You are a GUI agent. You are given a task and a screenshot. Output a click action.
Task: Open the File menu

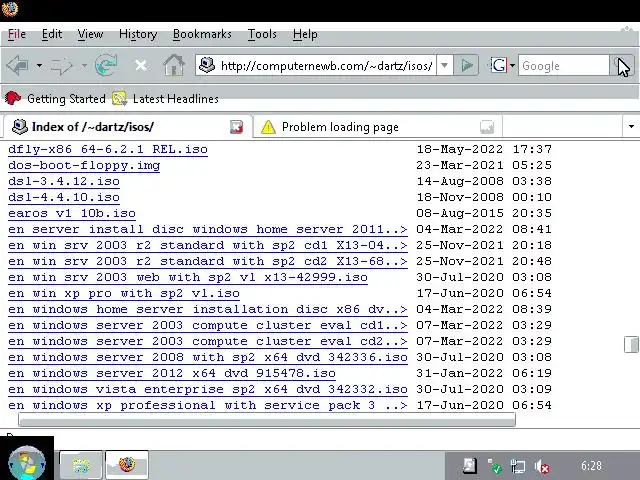click(x=17, y=34)
